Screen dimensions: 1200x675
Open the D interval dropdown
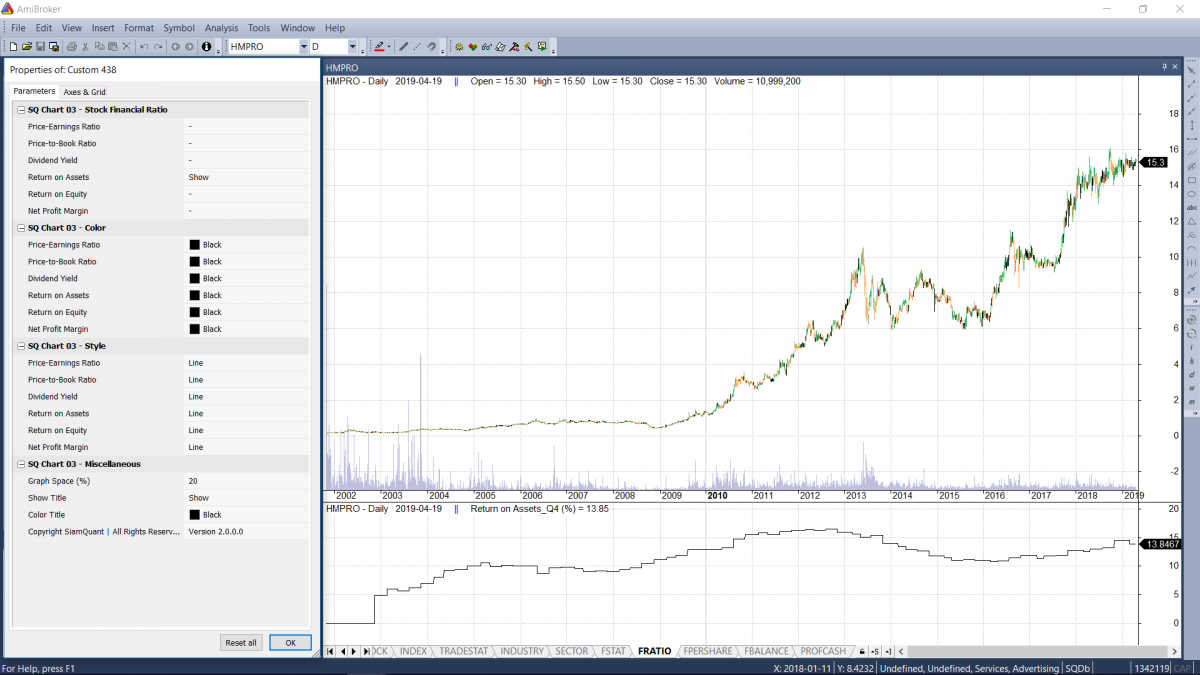352,47
